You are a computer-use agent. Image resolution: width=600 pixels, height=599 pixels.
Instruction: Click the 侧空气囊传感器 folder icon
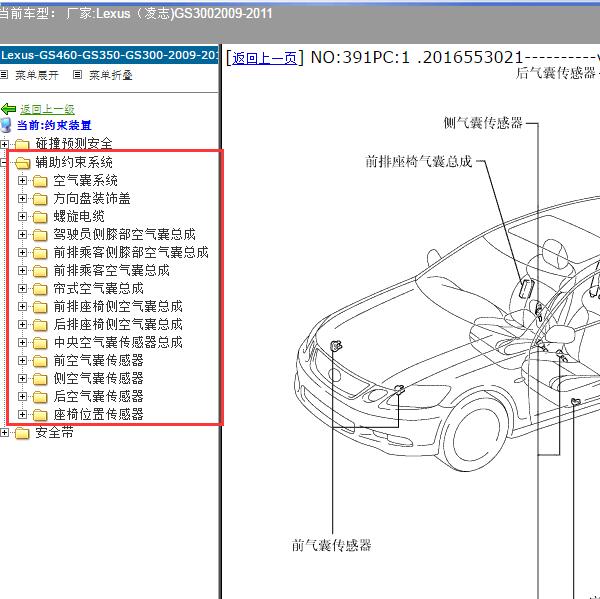click(40, 379)
